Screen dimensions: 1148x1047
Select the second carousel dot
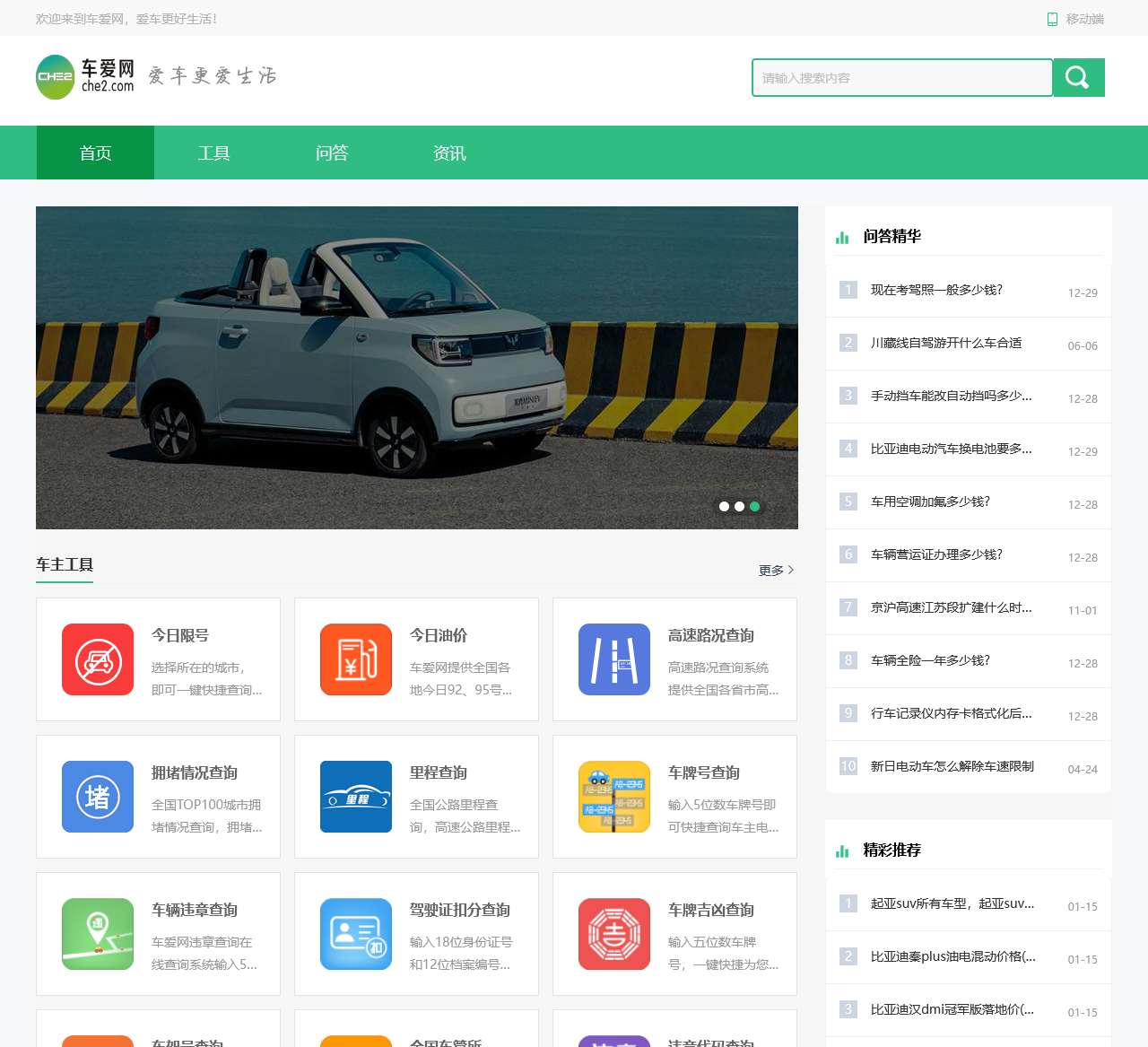click(739, 507)
